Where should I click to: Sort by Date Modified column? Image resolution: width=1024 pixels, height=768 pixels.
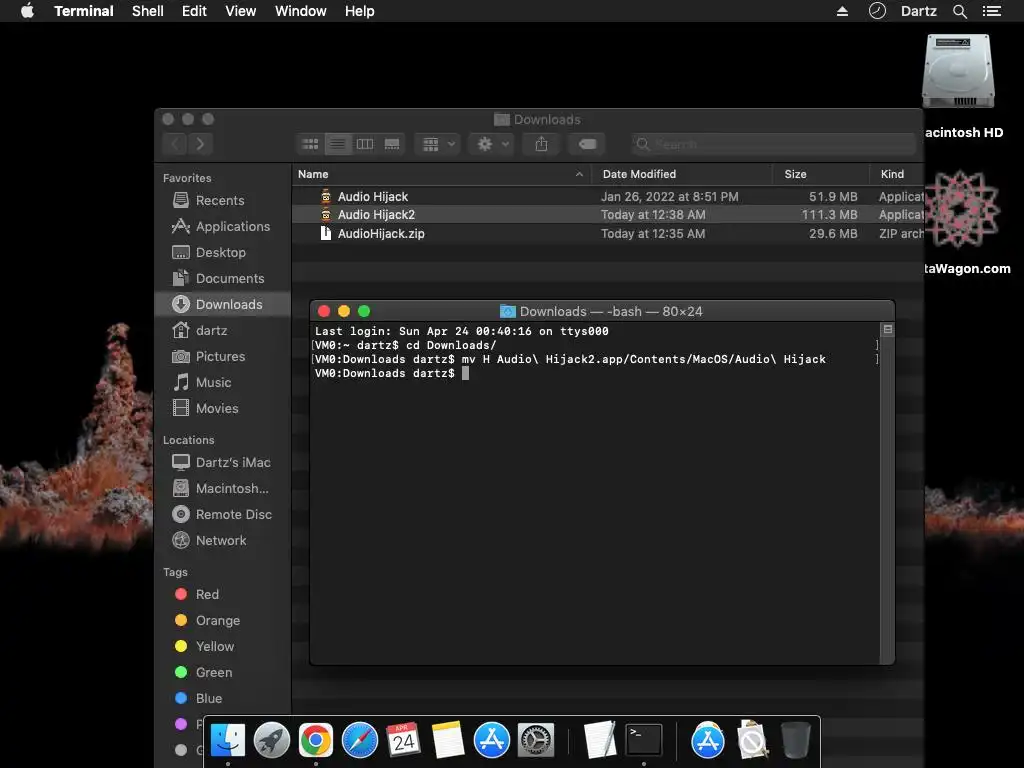(x=682, y=174)
